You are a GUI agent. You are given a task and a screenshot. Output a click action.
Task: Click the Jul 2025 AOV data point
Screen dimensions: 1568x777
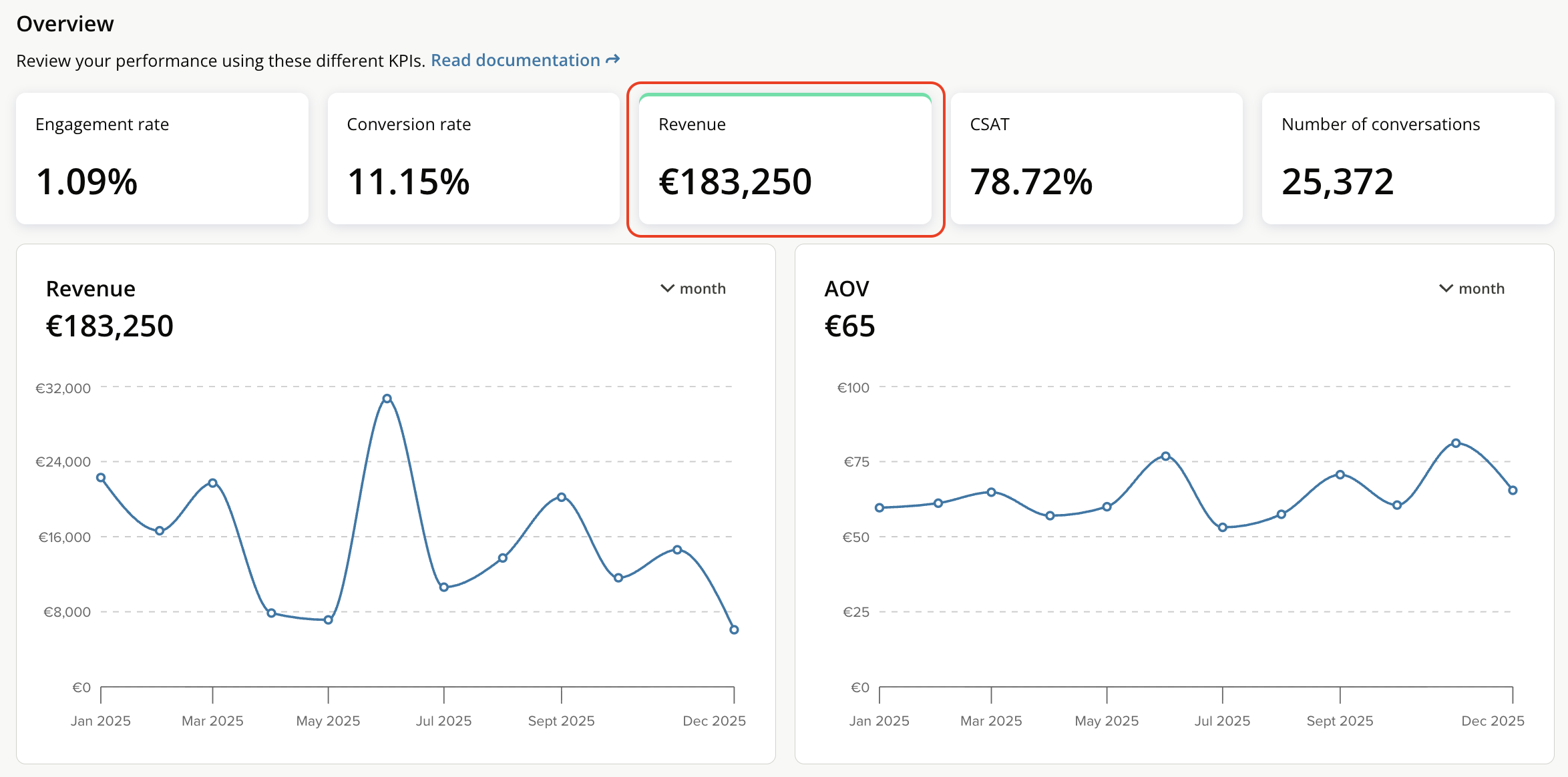pos(1223,527)
